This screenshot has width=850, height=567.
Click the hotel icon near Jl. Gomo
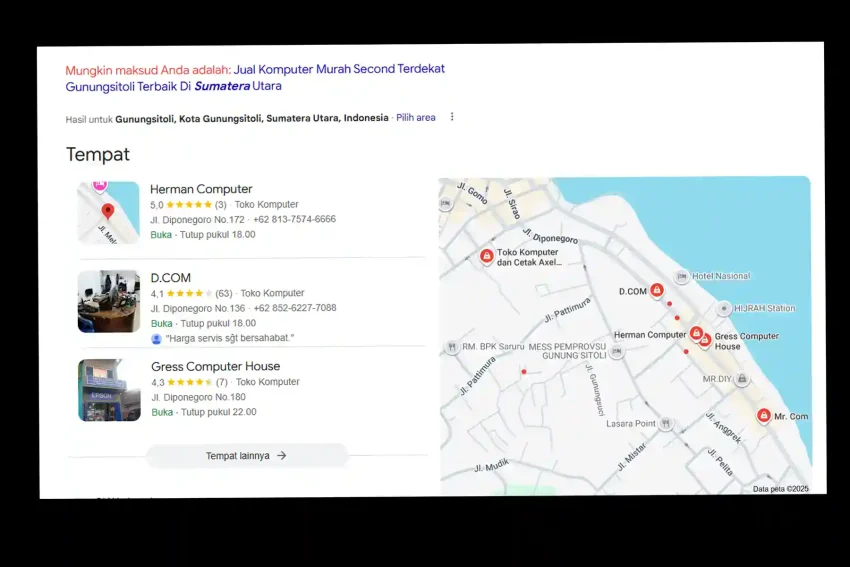tap(446, 204)
